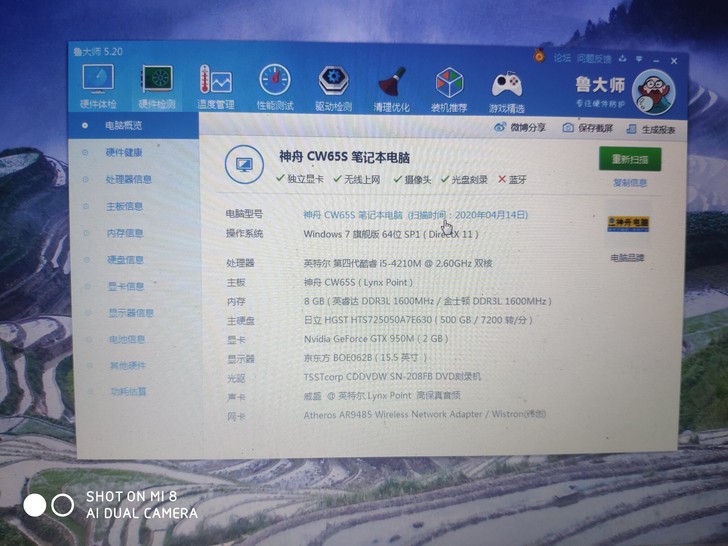Open 硬件体检 hardware checkup icon
This screenshot has width=728, height=546.
pos(98,86)
